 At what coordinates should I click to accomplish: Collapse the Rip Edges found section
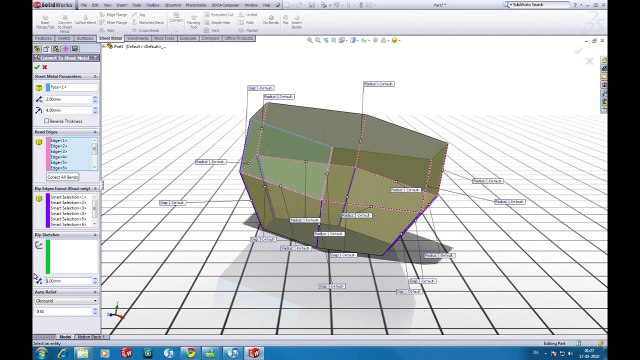[x=95, y=189]
